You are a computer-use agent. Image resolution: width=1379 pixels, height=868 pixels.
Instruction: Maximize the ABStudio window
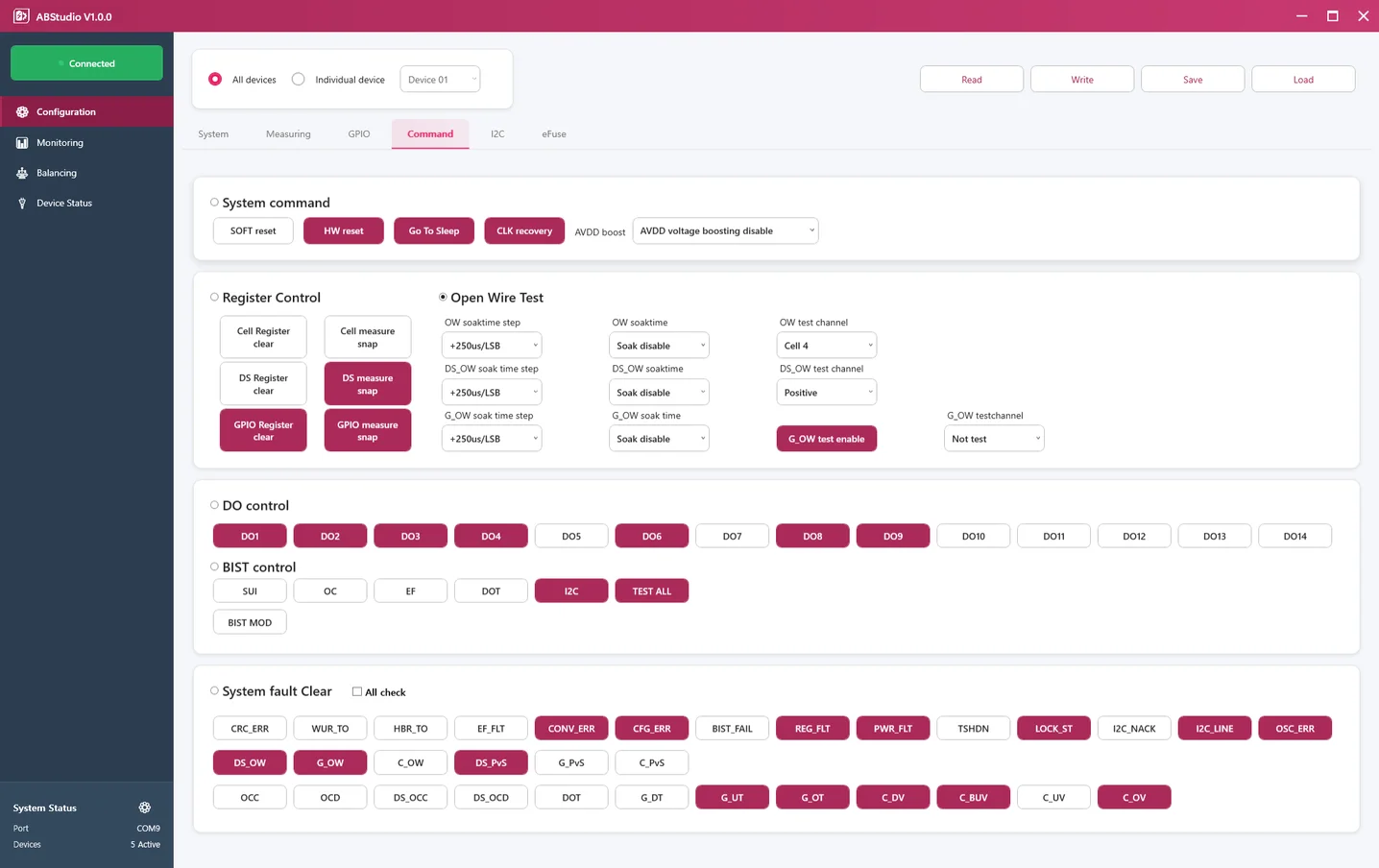click(1332, 16)
